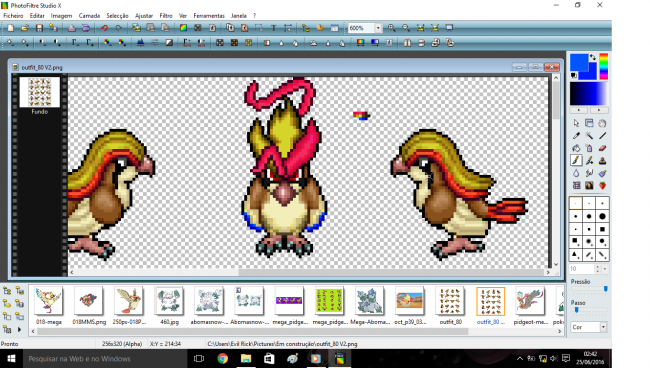Select the Fundo layer thumbnail
This screenshot has width=650, height=368.
coord(40,92)
